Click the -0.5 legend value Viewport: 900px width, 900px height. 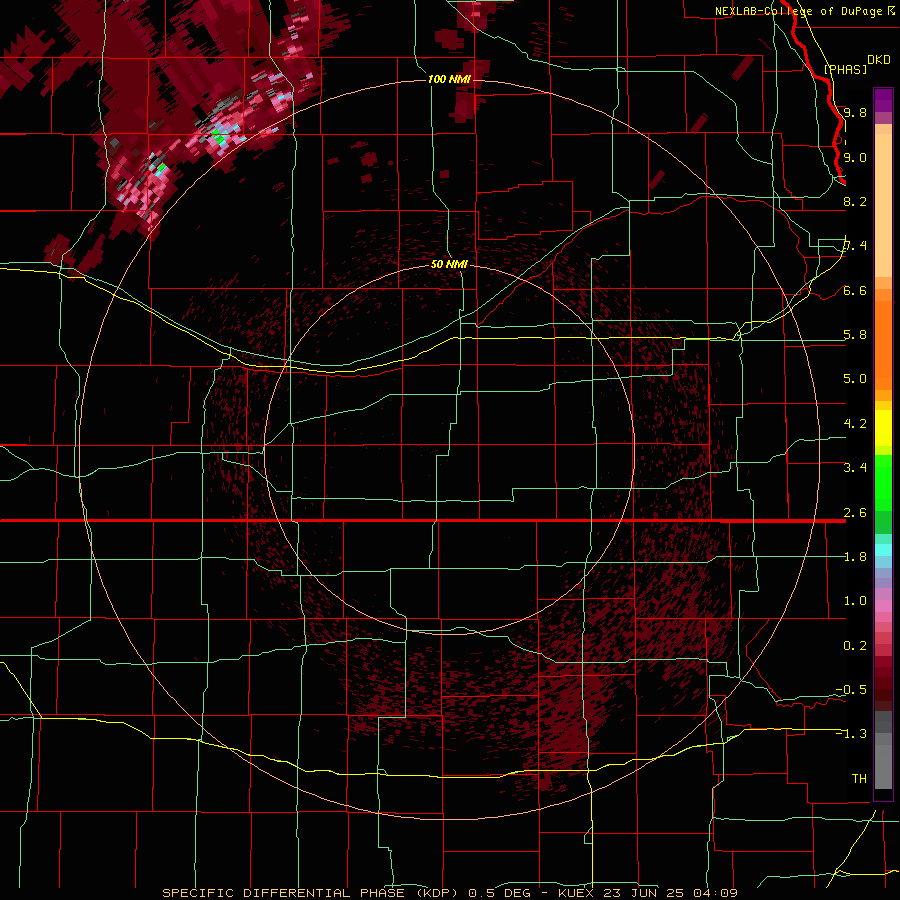851,690
